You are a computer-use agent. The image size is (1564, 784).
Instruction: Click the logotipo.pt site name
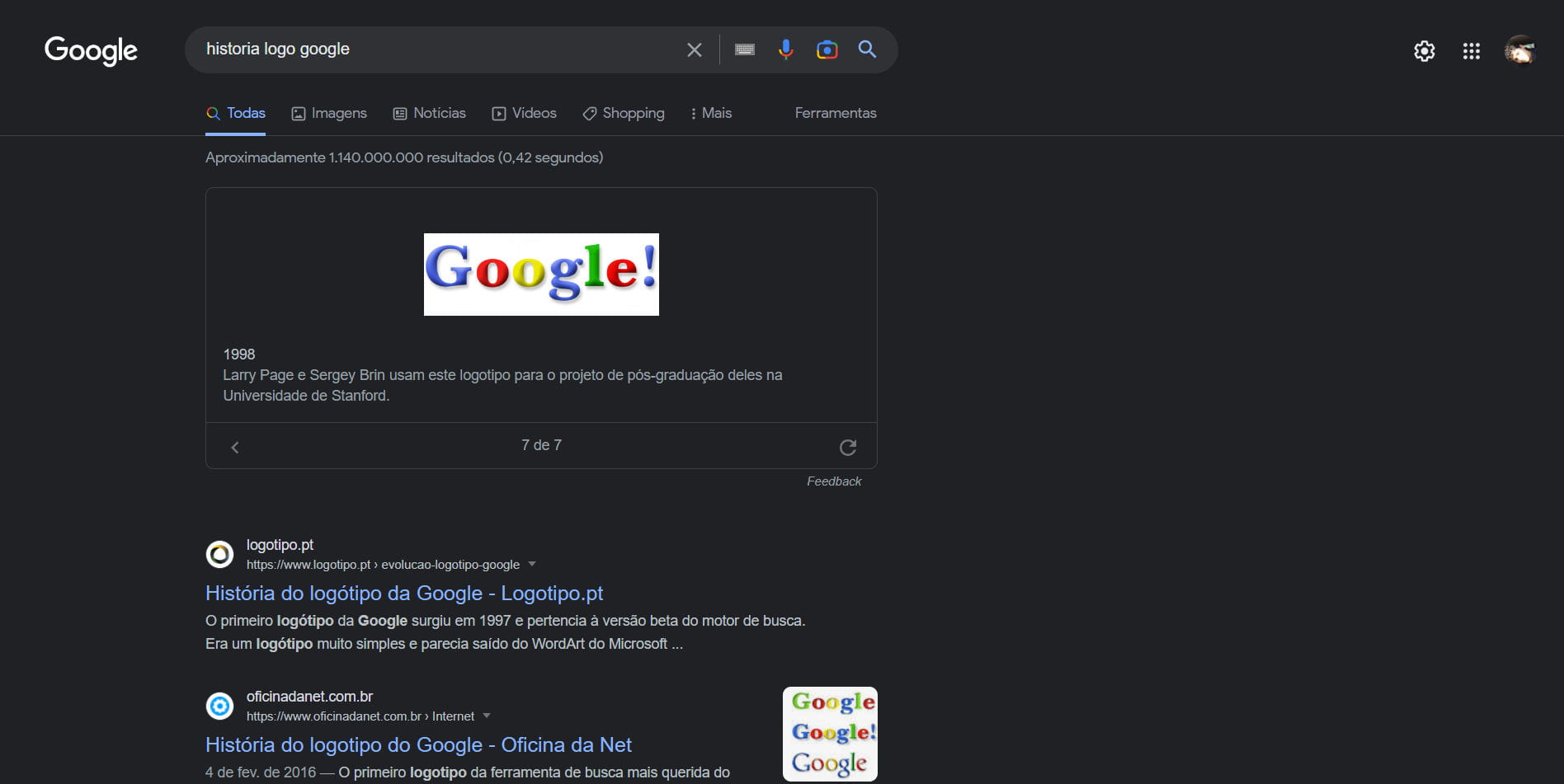tap(280, 545)
